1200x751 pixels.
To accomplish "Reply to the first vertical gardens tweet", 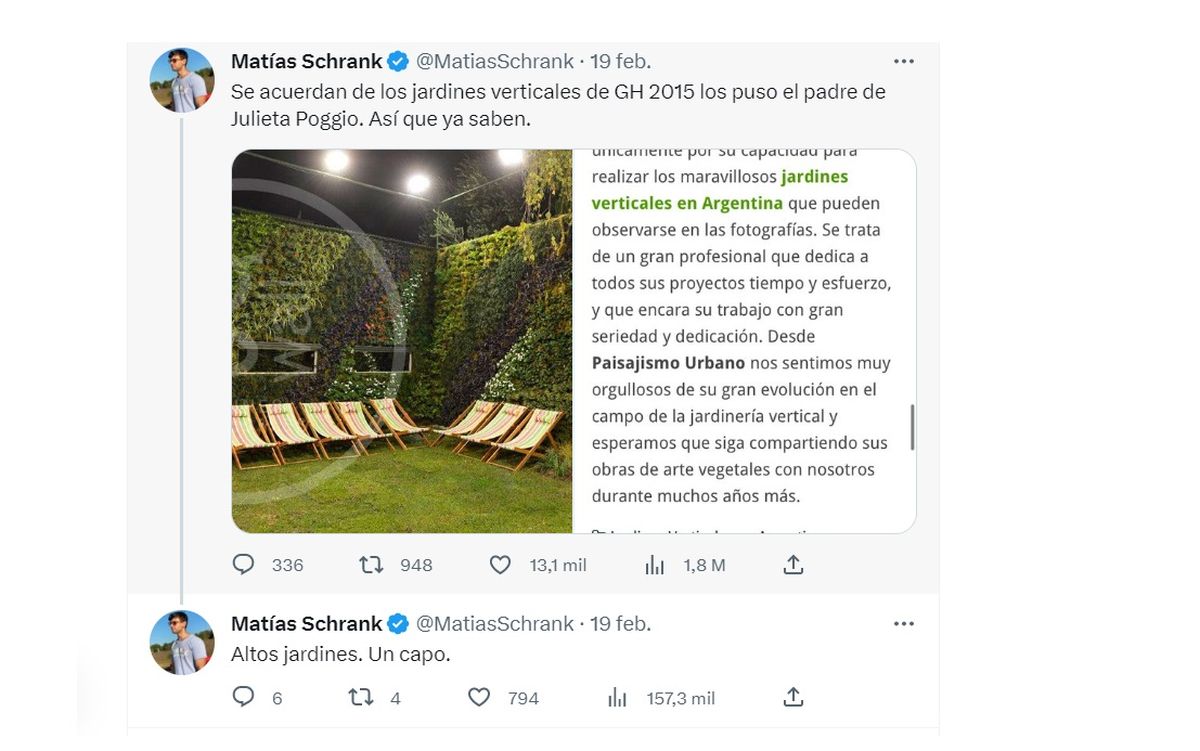I will [243, 565].
